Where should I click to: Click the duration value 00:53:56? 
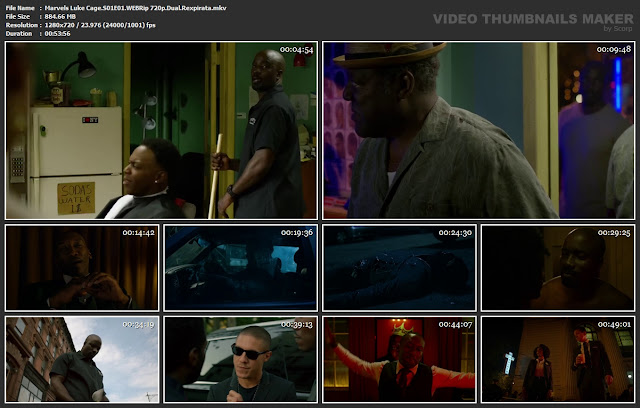(x=57, y=33)
